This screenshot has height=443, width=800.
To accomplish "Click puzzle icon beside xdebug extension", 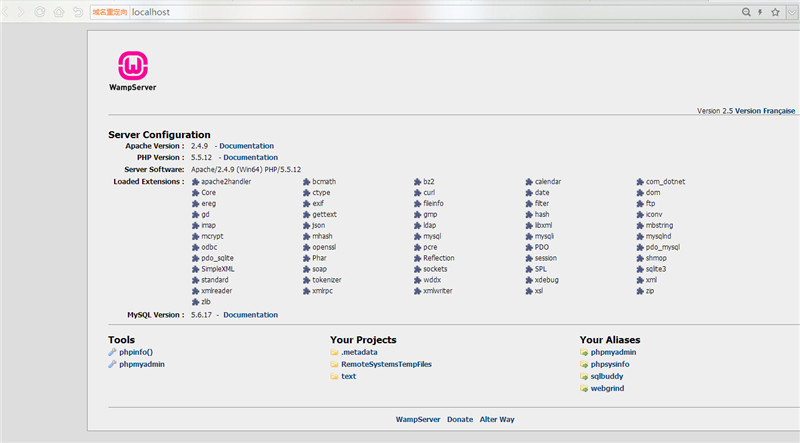I will 529,280.
